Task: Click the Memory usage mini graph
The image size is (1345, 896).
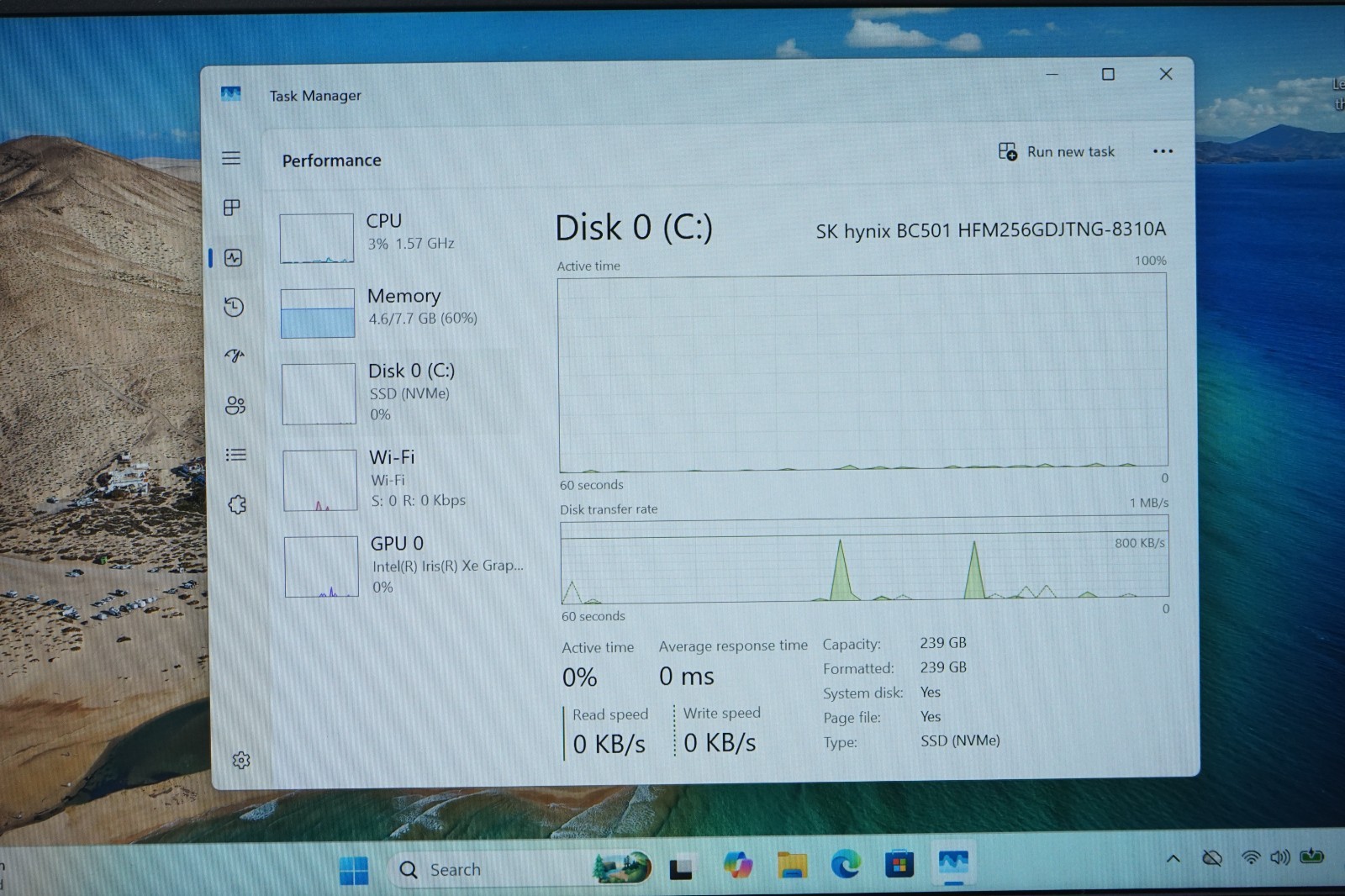Action: 318,314
